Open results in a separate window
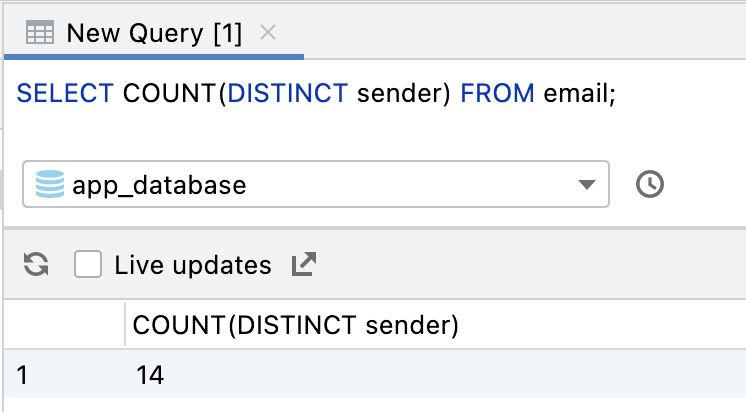The width and height of the screenshot is (746, 412). pyautogui.click(x=303, y=265)
